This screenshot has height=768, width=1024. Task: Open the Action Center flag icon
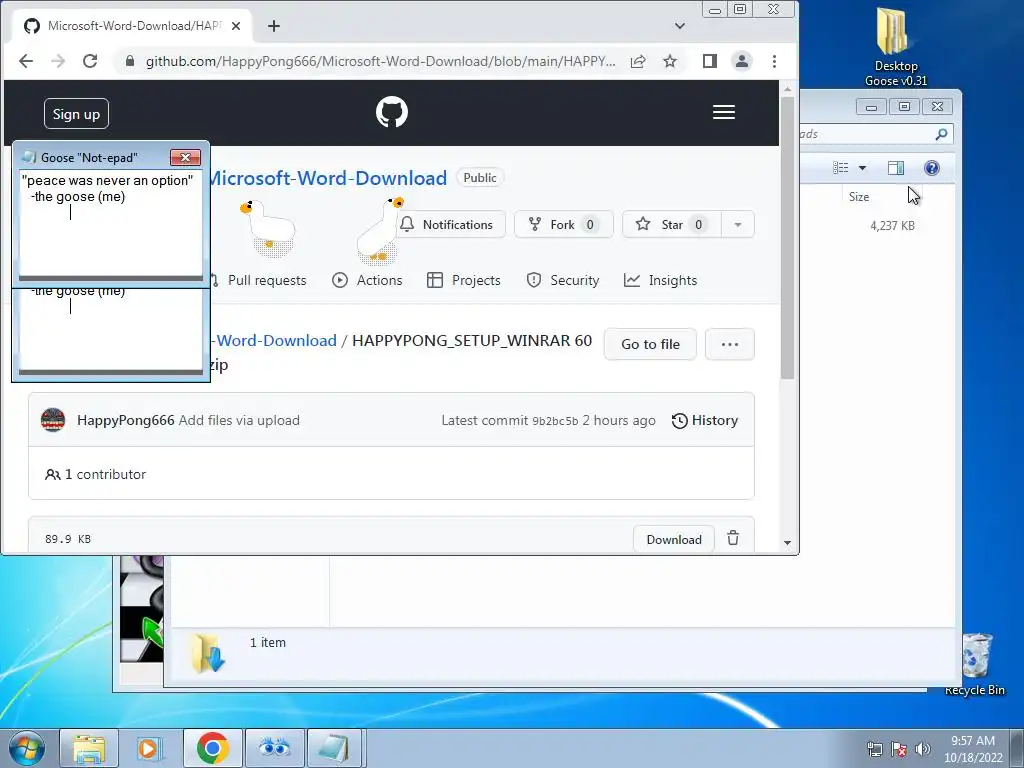[899, 749]
